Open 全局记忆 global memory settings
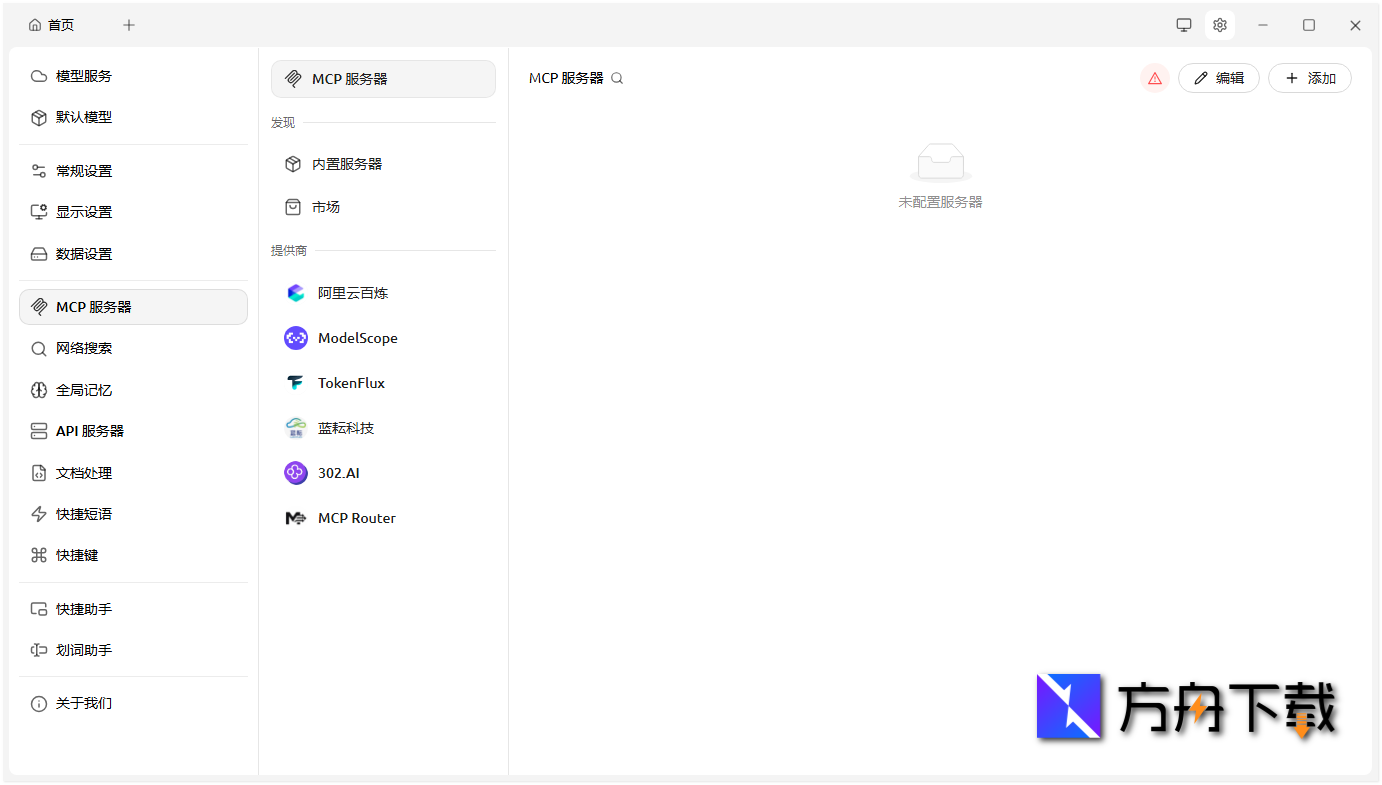The width and height of the screenshot is (1382, 785). click(84, 389)
